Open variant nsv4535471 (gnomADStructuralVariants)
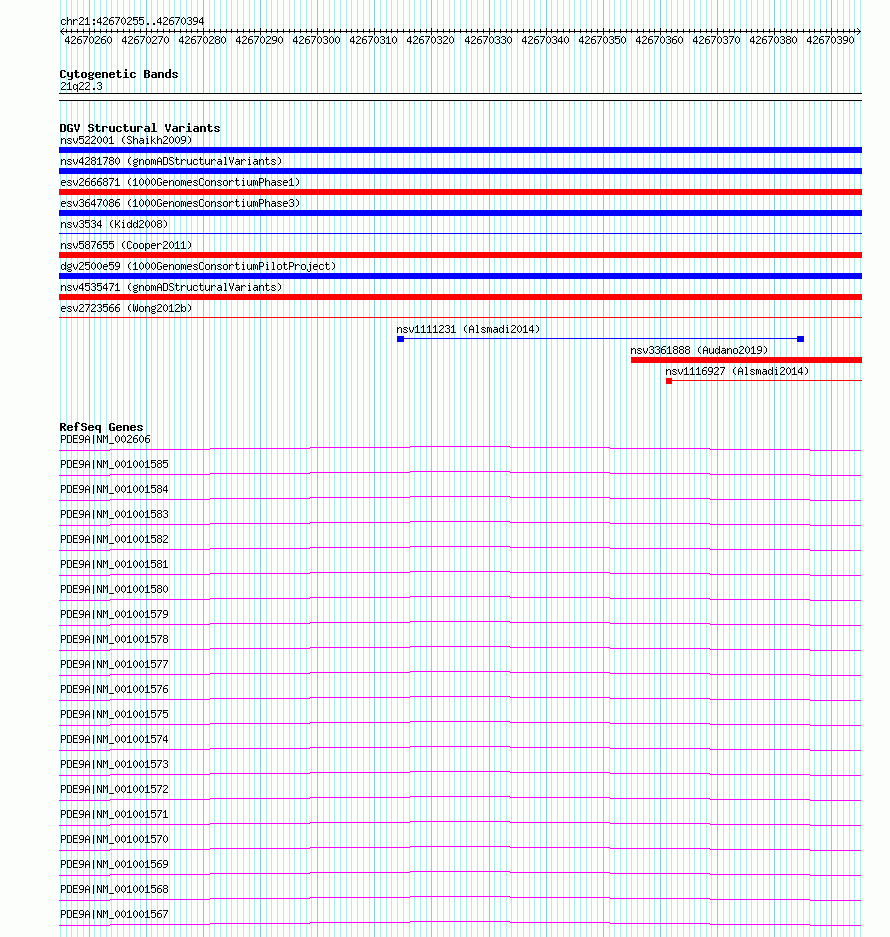890x937 pixels. (x=171, y=287)
